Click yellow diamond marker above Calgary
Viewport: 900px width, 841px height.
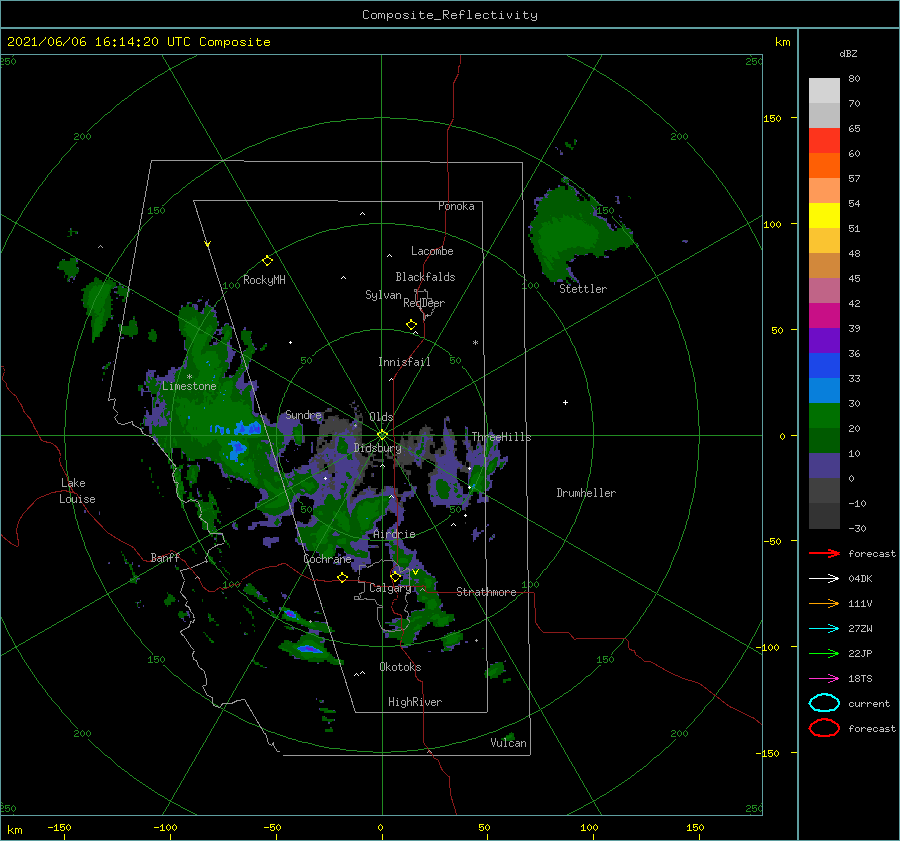coord(395,576)
